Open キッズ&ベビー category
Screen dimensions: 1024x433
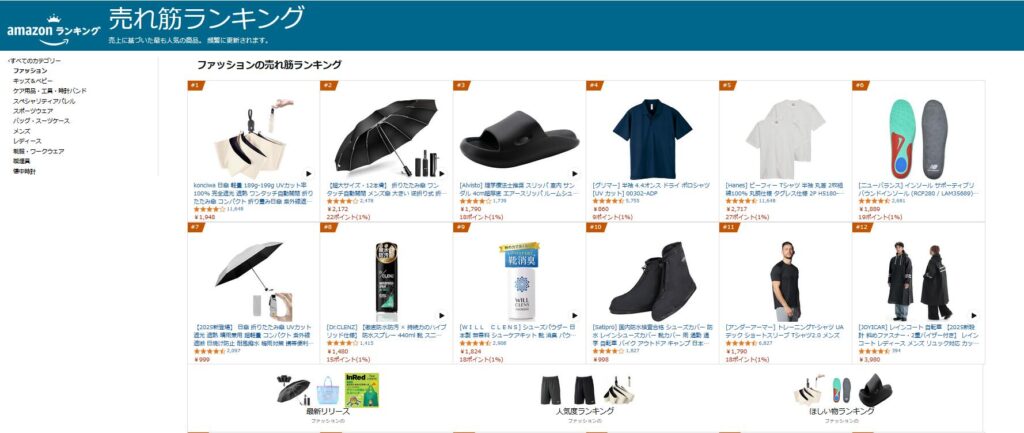click(33, 80)
